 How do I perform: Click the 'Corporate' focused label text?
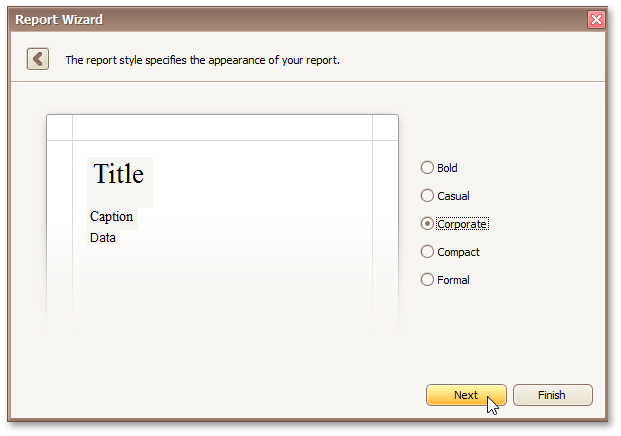pos(462,224)
